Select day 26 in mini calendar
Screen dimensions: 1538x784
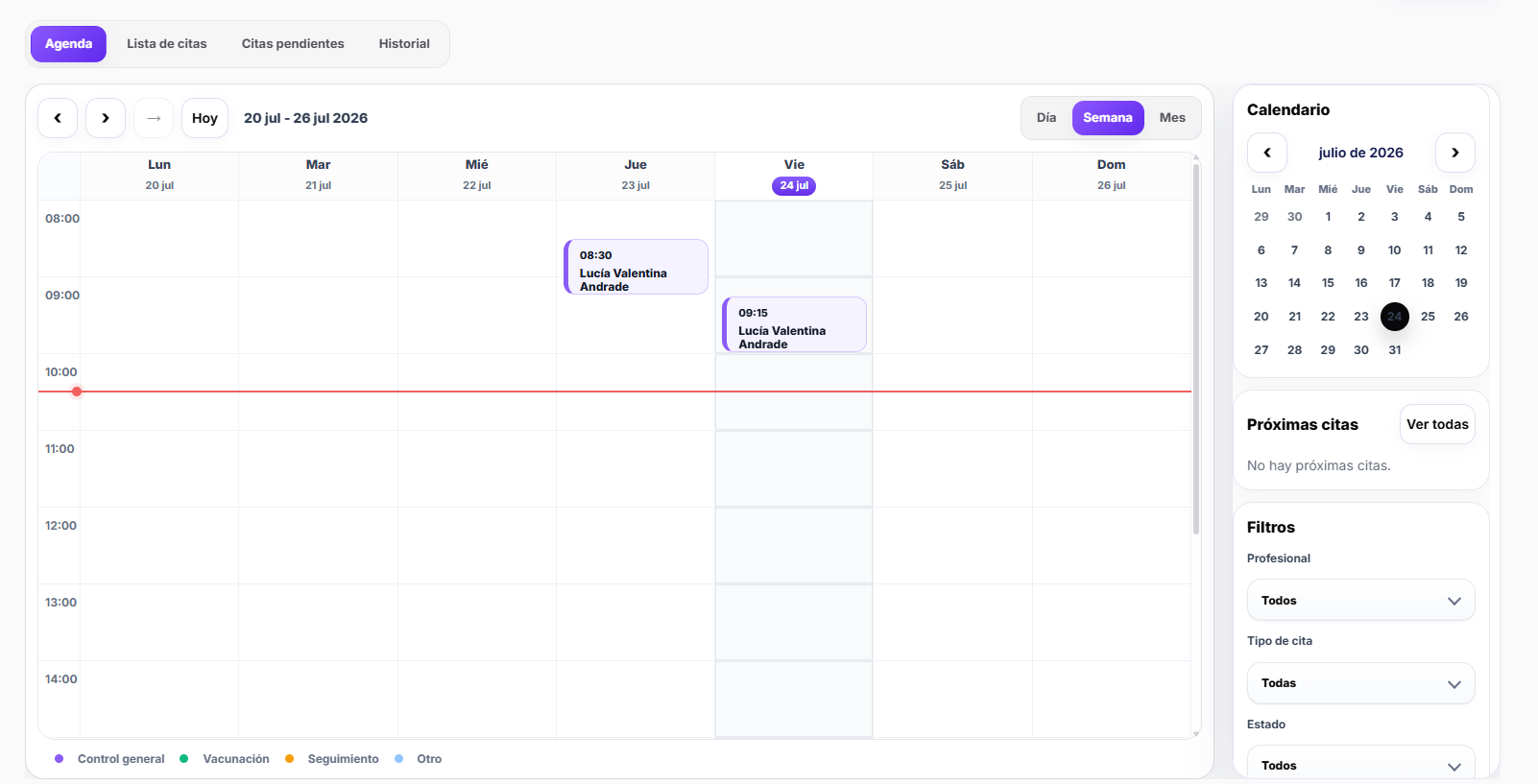coord(1461,317)
